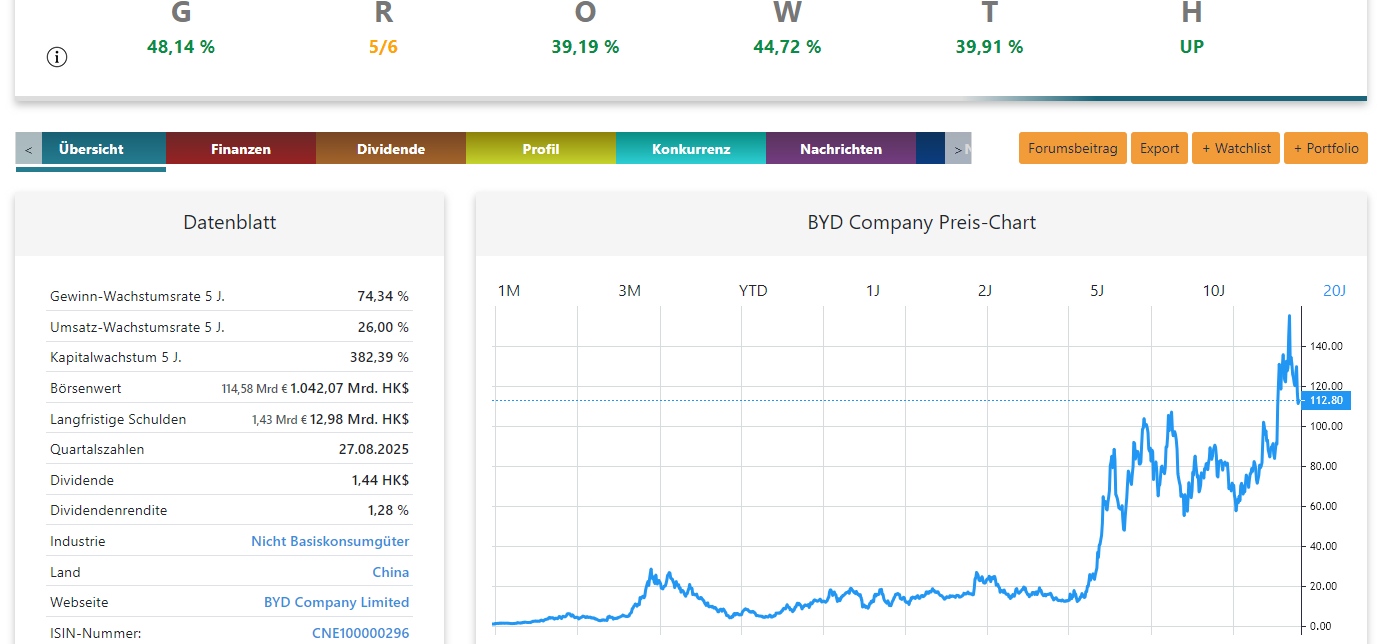Click the Industrie row label
This screenshot has width=1386, height=644.
coord(77,541)
